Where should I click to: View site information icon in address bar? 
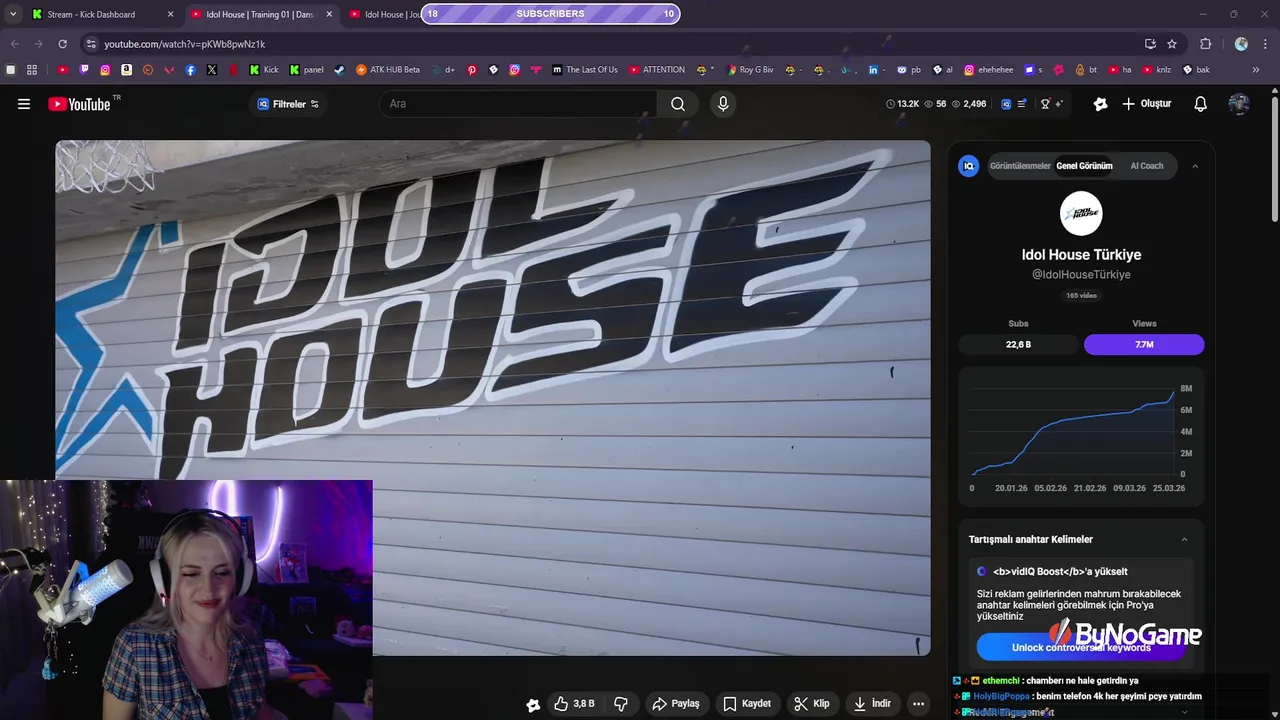(91, 44)
